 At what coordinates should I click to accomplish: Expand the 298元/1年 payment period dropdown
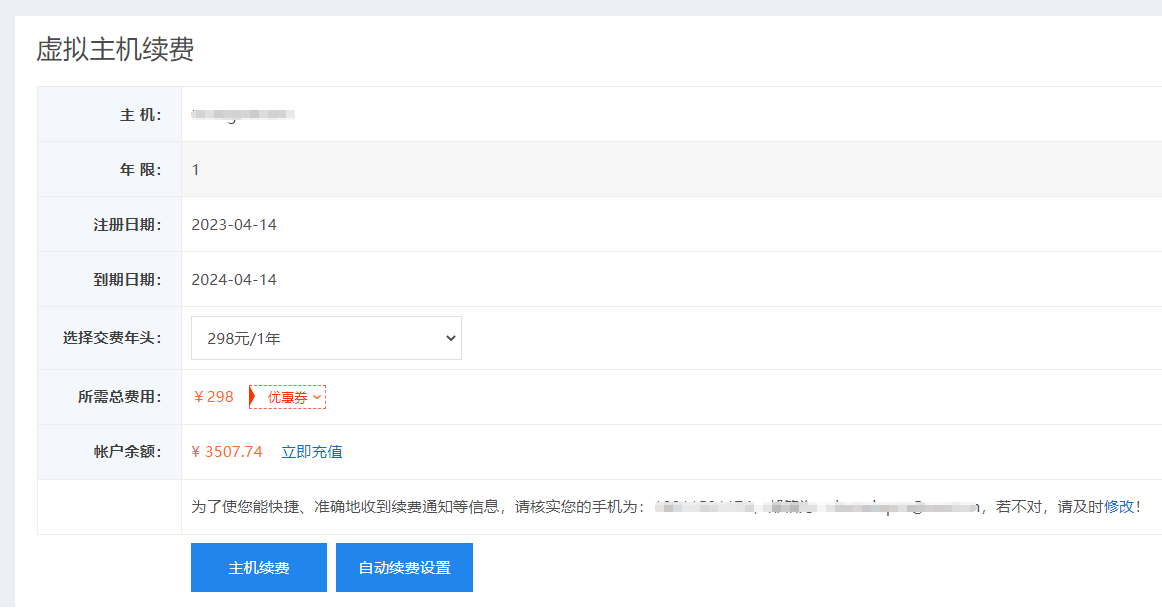tap(326, 339)
